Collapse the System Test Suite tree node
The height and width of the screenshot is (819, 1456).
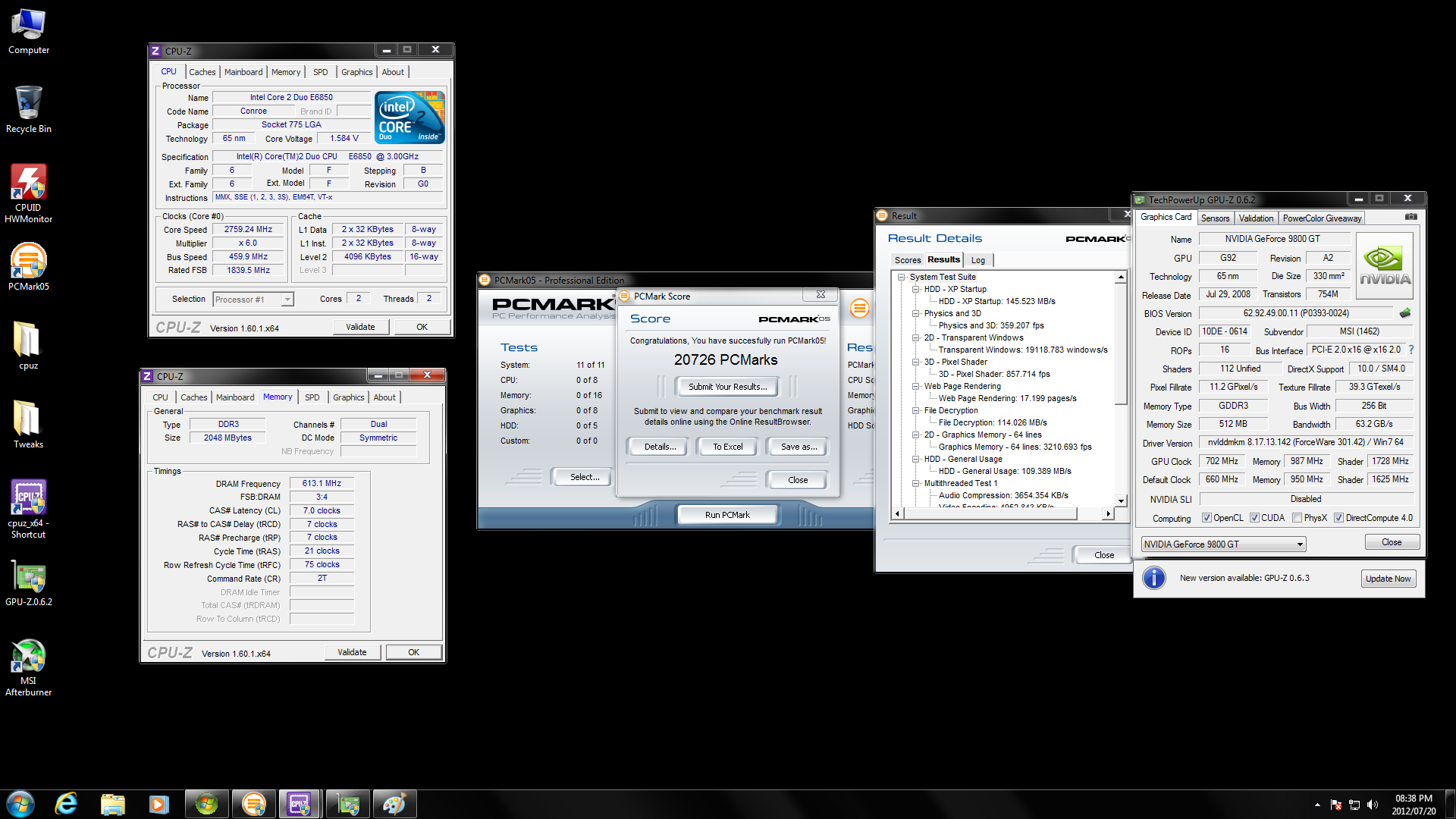[902, 278]
